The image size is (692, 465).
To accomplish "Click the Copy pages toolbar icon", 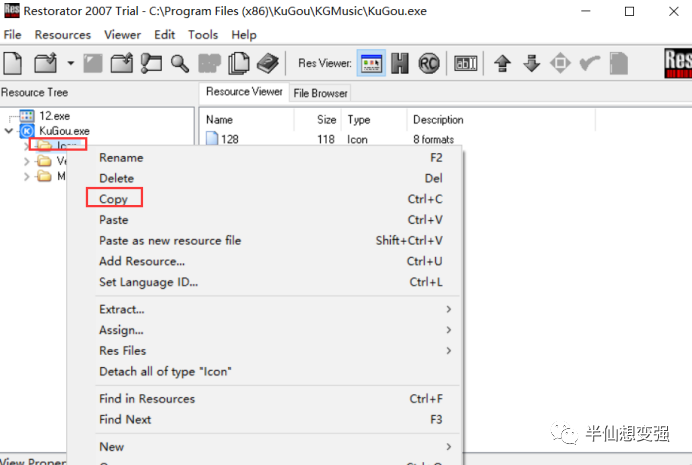I will coord(239,63).
